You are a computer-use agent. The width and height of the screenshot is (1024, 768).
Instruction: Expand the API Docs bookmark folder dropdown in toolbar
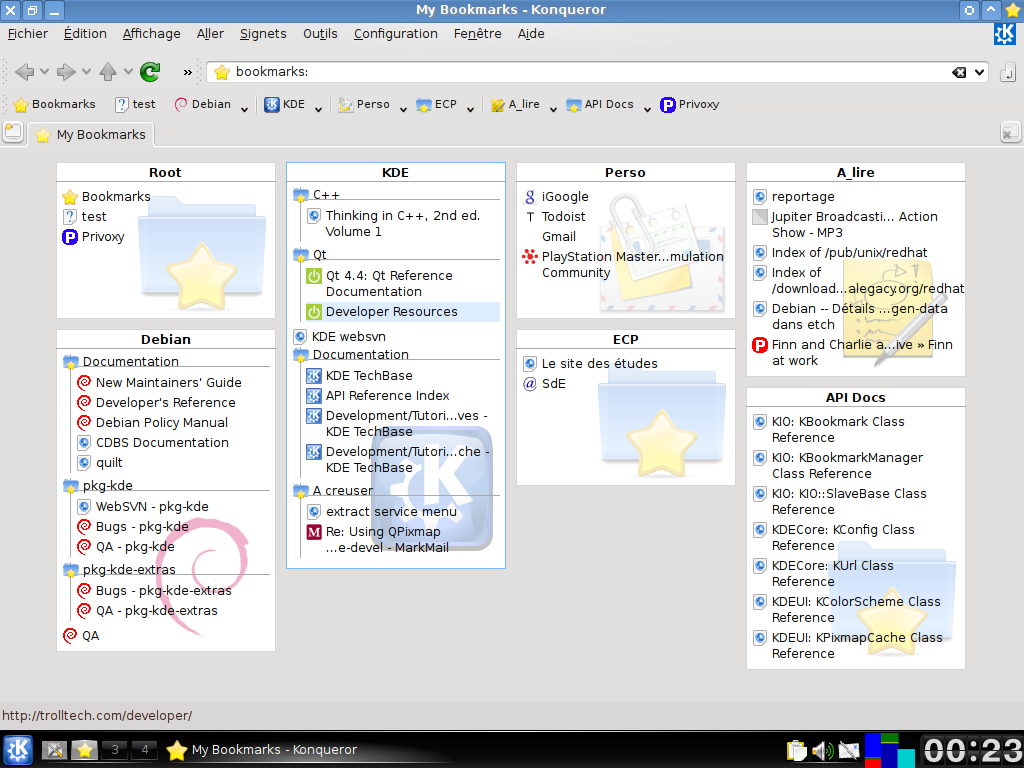[647, 108]
